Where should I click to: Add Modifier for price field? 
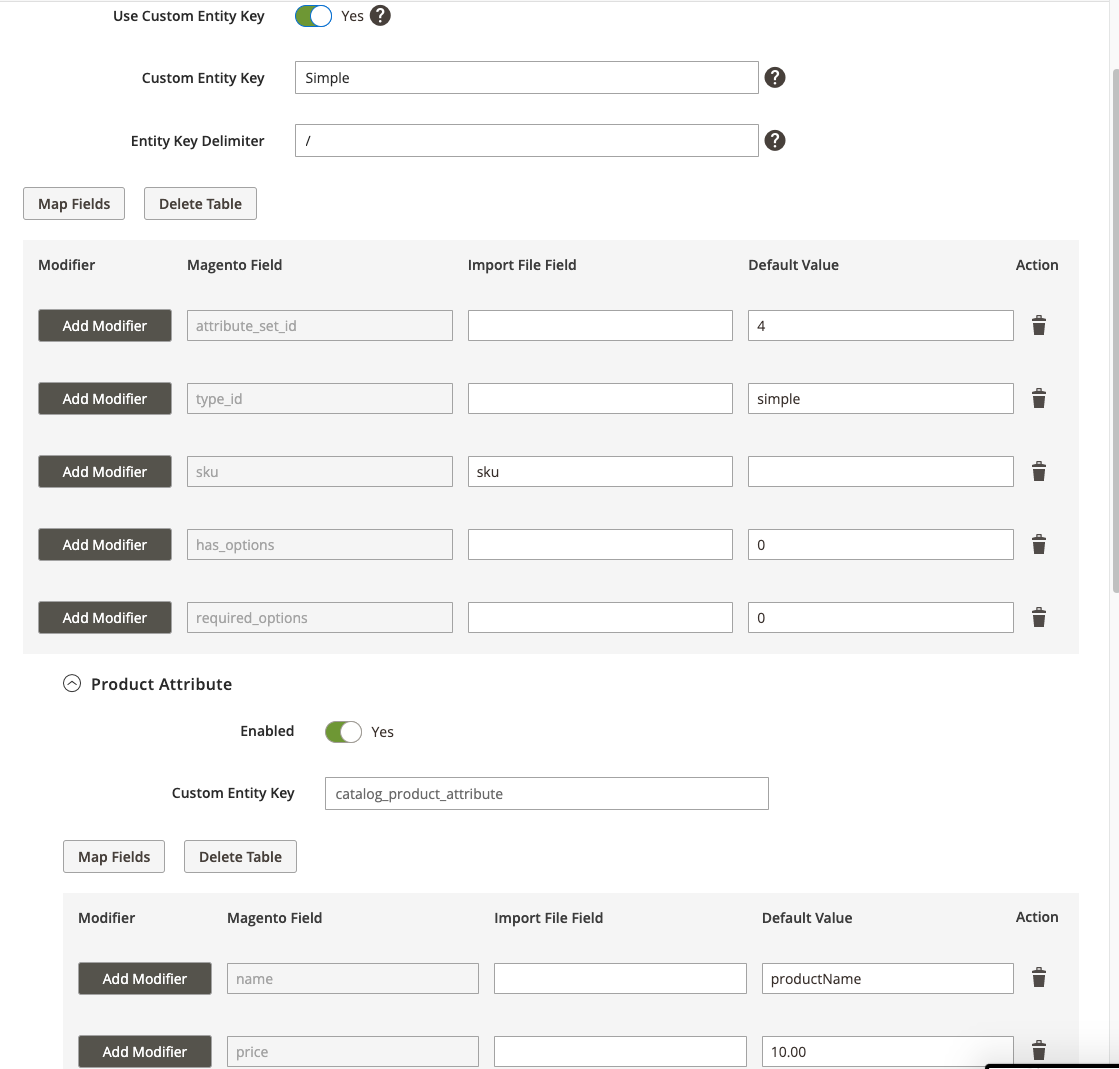point(145,1051)
